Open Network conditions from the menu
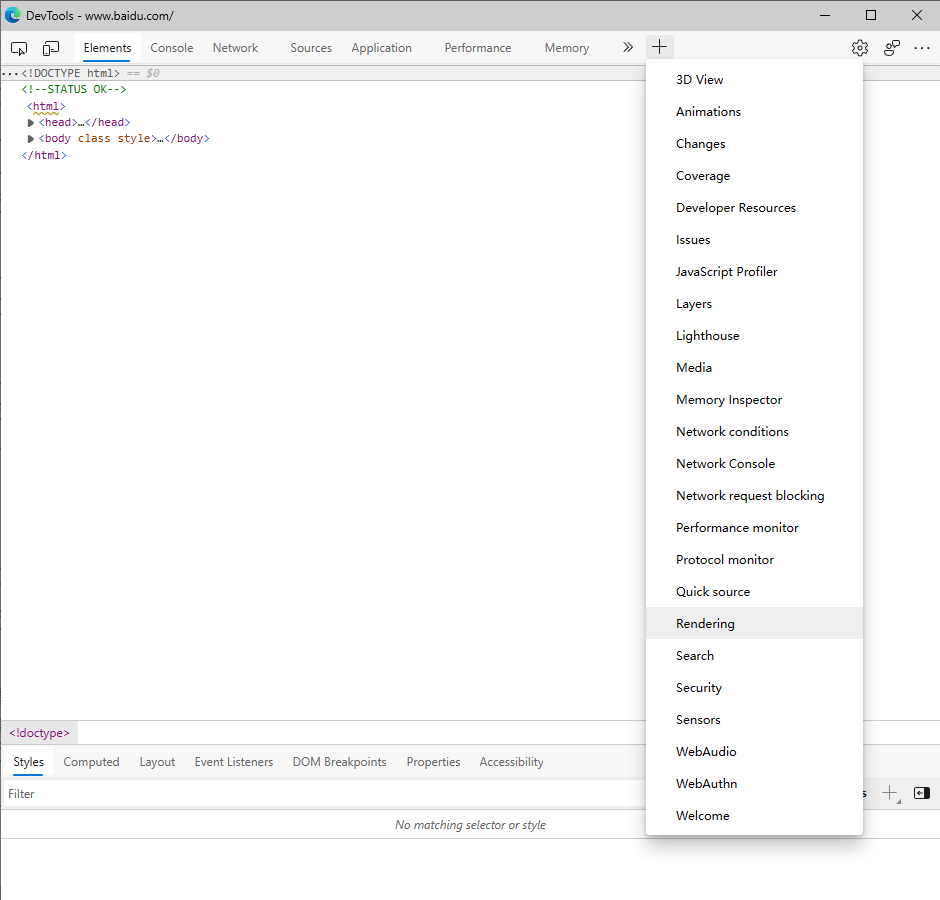 [x=732, y=431]
